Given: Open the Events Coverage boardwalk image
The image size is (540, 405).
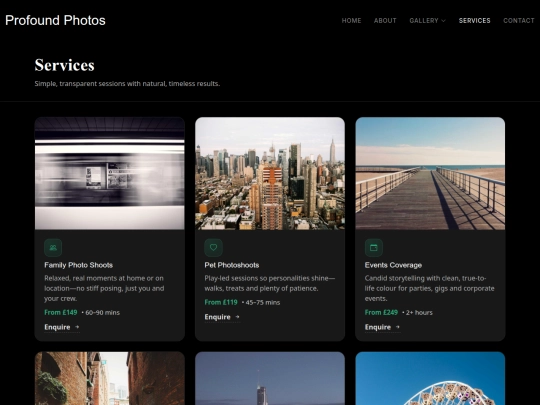Looking at the screenshot, I should [x=430, y=173].
